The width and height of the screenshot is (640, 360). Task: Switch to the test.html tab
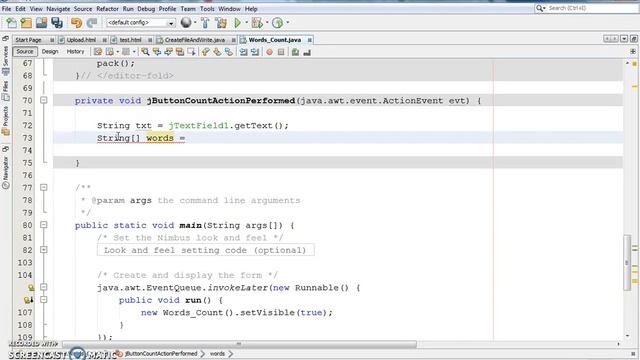(x=130, y=40)
